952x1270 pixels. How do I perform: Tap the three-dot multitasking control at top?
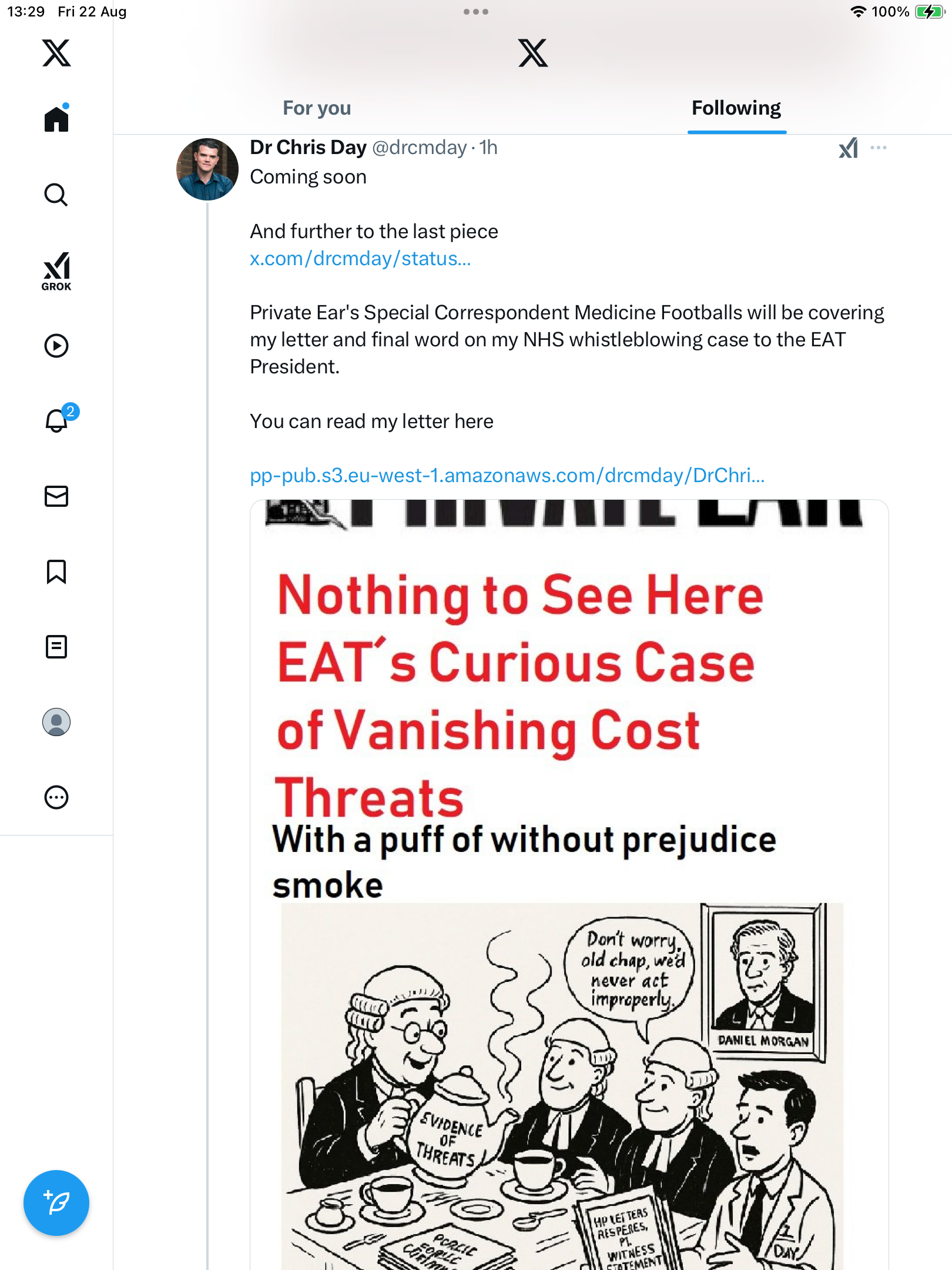click(x=476, y=12)
